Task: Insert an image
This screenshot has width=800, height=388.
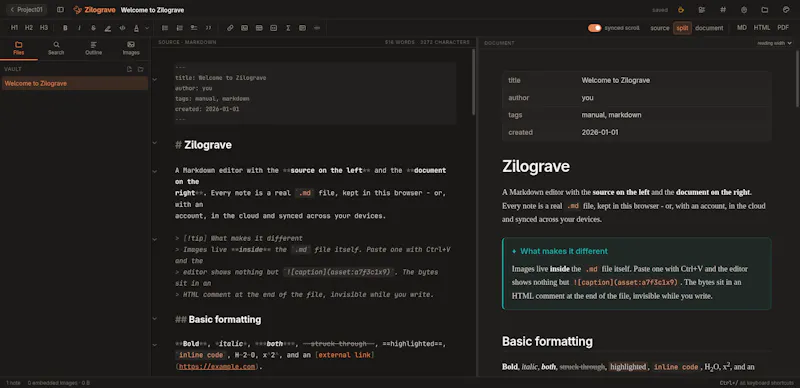Action: tap(244, 28)
